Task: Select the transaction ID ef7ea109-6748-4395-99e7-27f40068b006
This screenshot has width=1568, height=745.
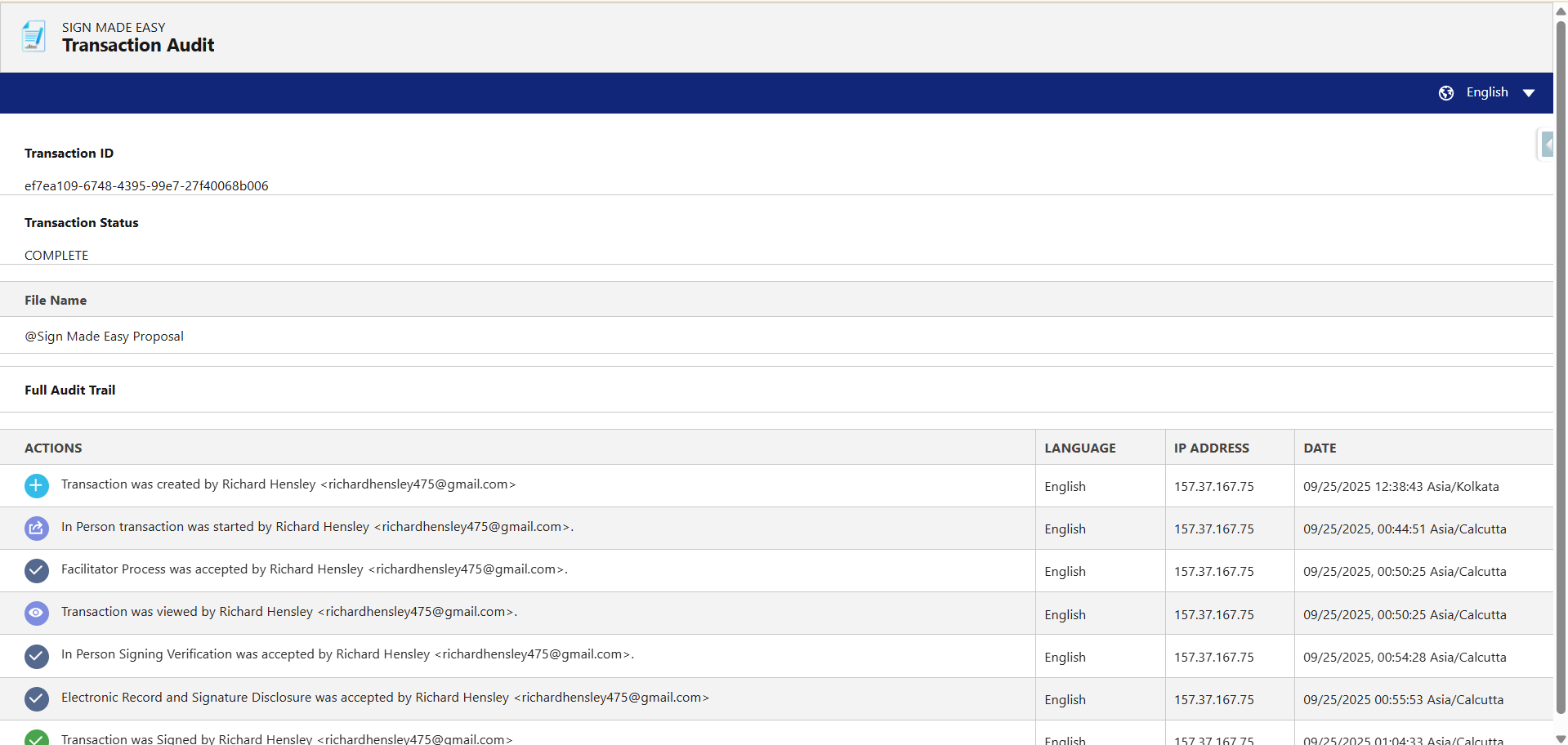Action: (146, 186)
